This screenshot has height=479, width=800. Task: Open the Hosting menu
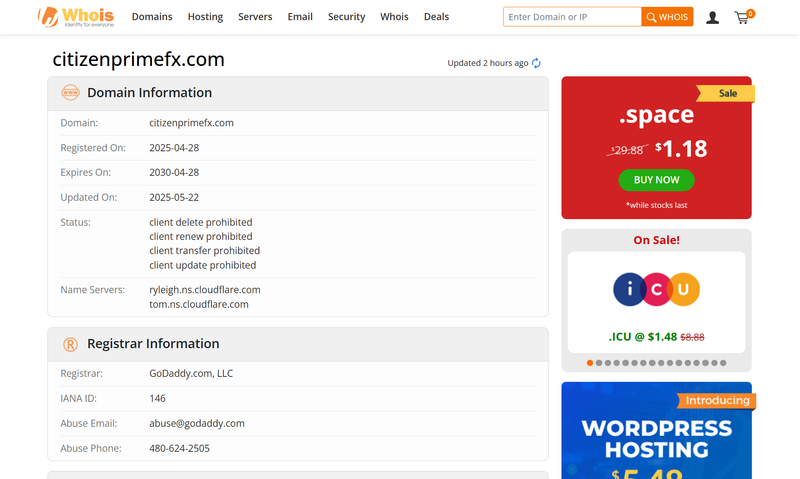pos(205,17)
